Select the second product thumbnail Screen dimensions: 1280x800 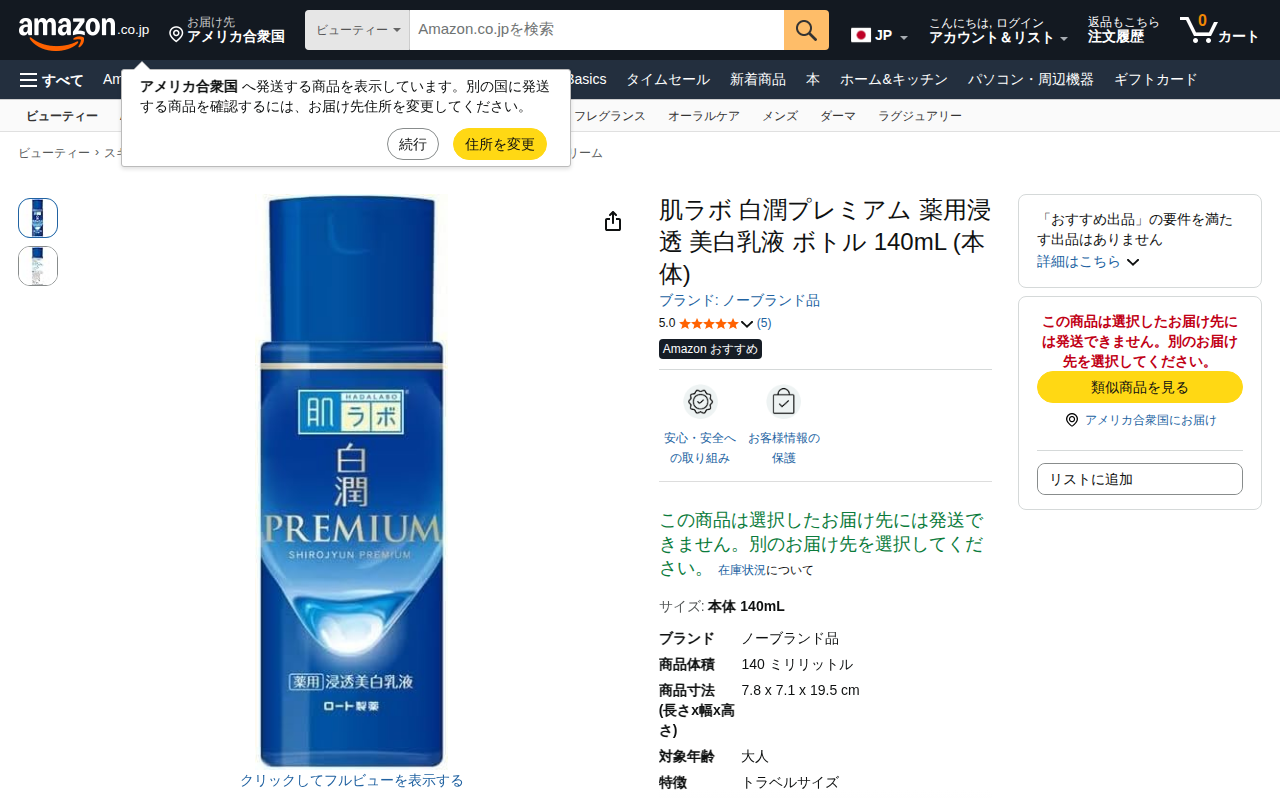[38, 266]
